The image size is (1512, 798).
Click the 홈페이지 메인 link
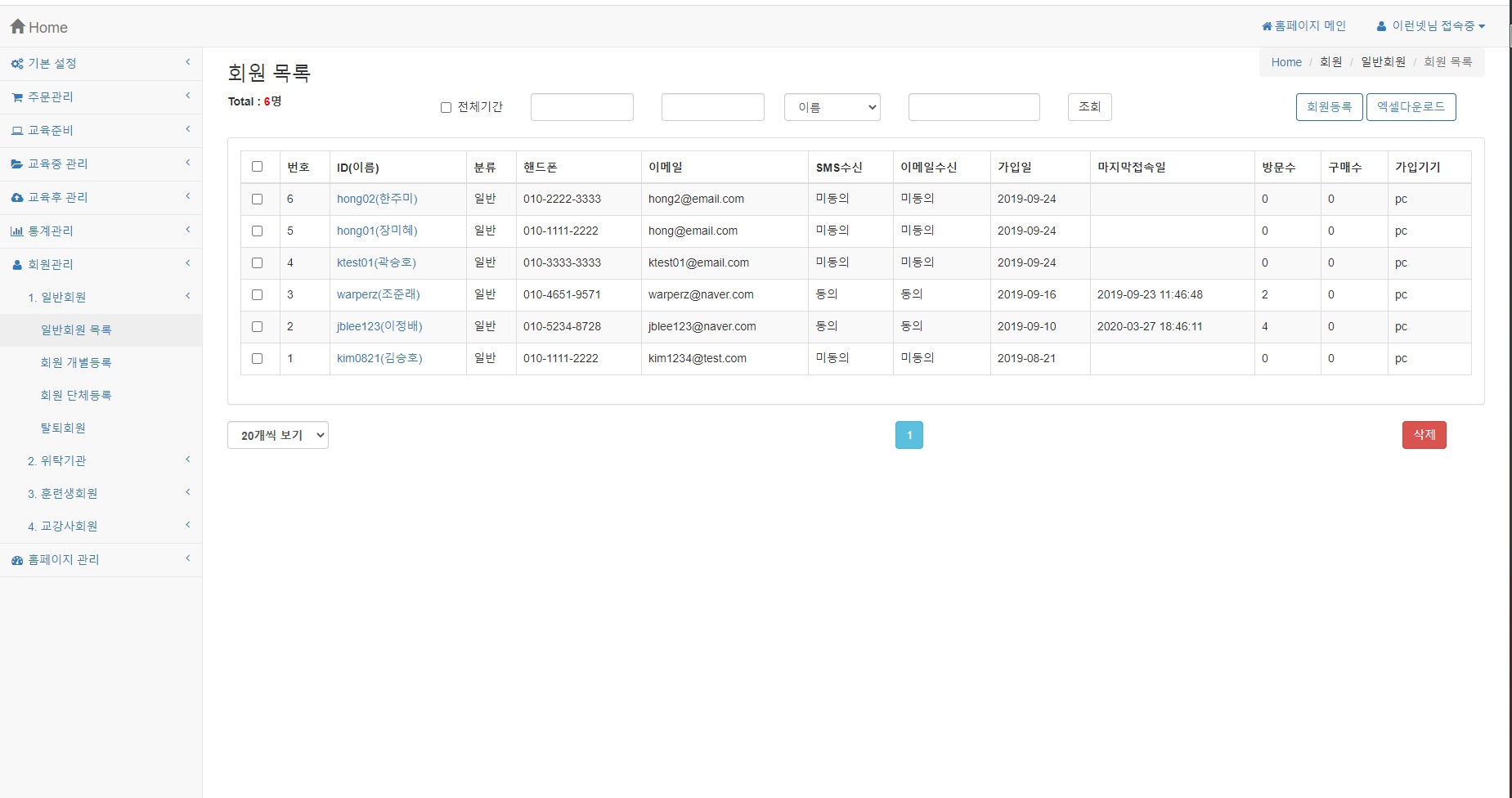1304,26
